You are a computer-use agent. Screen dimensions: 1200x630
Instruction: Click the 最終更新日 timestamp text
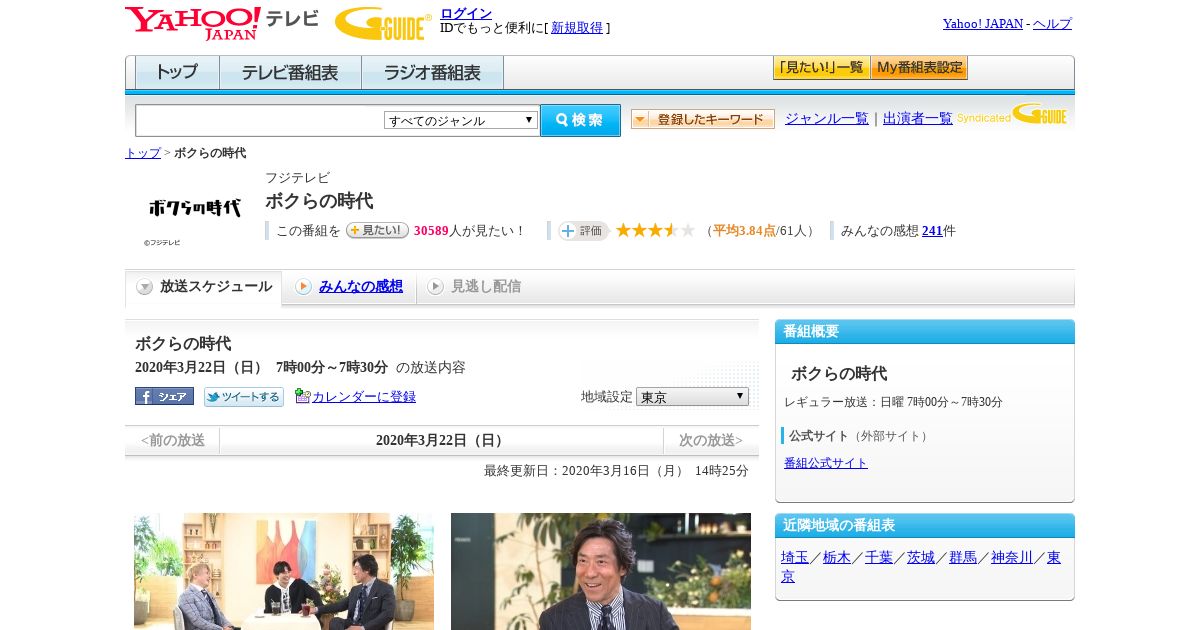[616, 471]
